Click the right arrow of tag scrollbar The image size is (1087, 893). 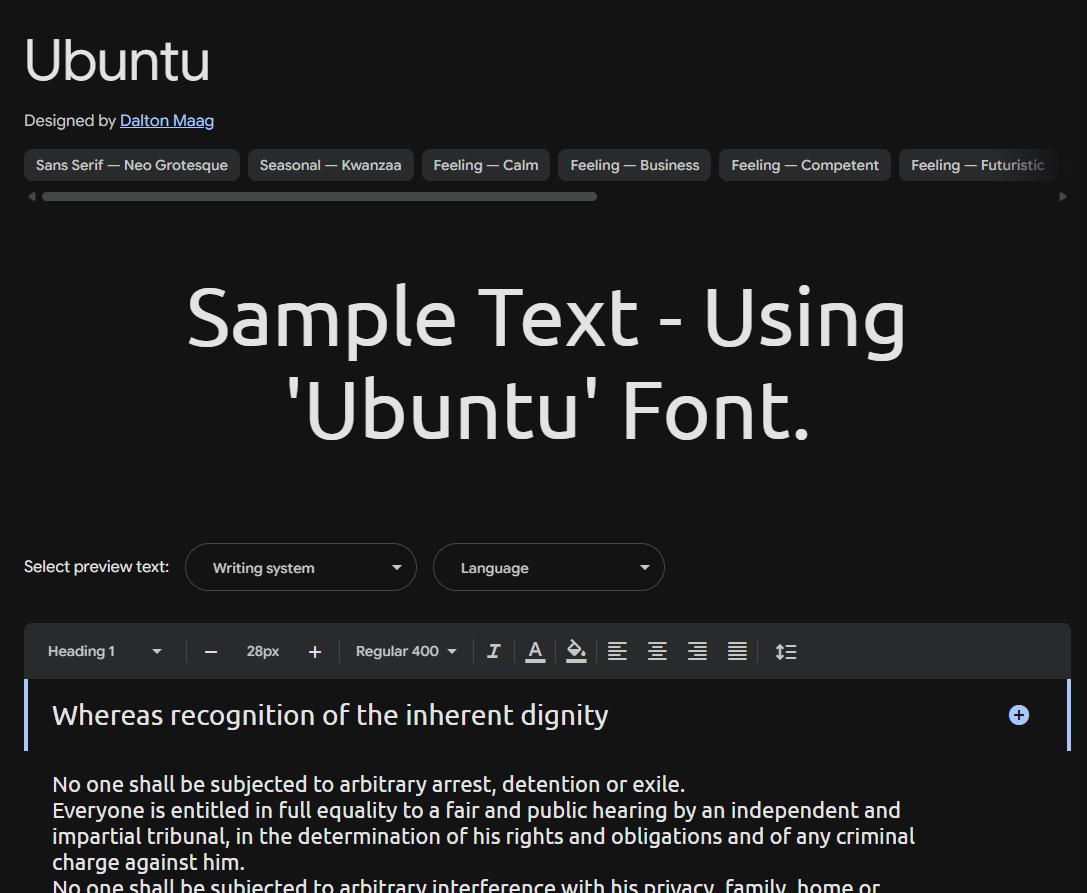pos(1063,197)
